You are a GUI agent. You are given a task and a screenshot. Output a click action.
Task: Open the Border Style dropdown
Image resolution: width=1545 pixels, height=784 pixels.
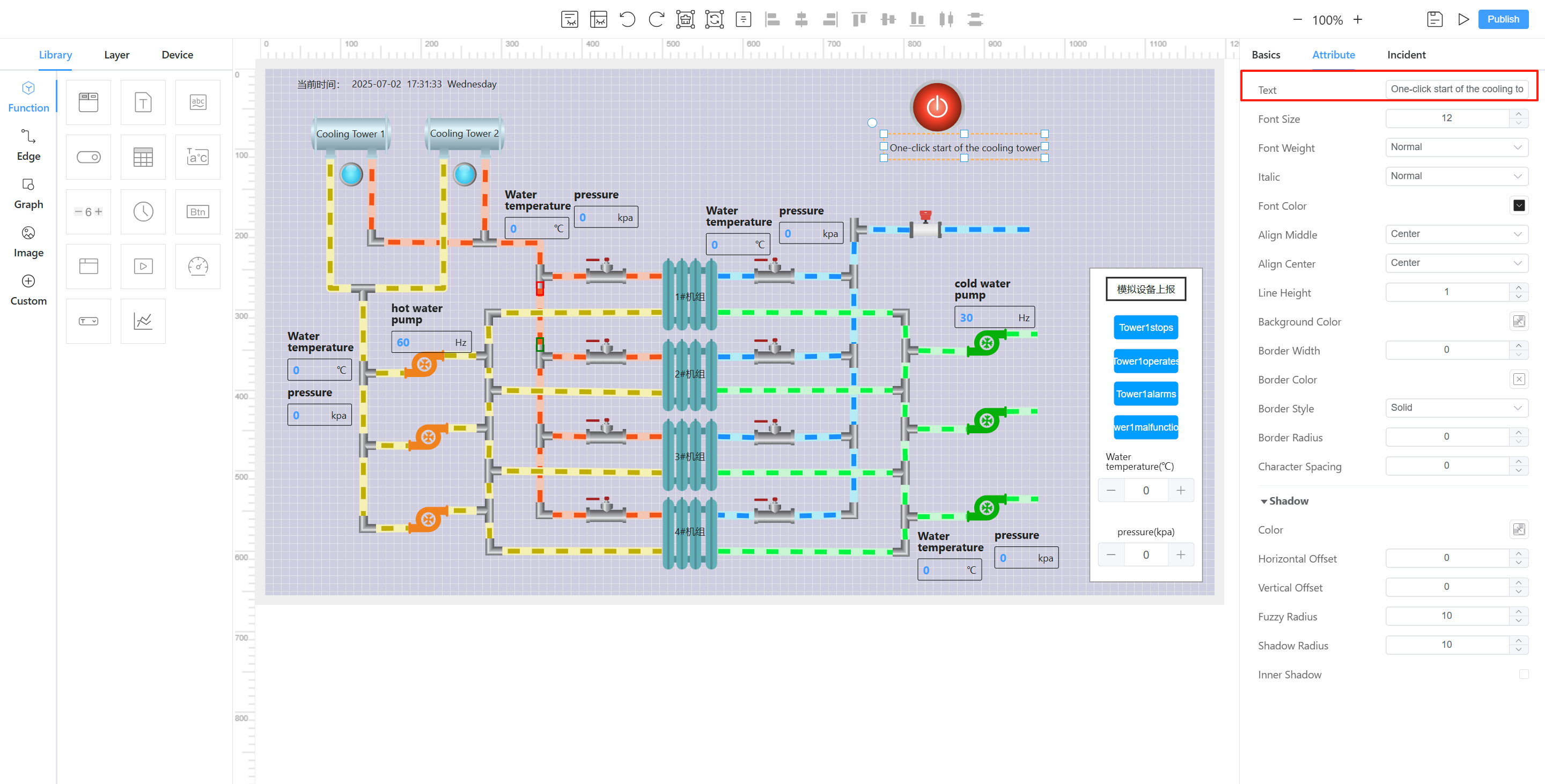pyautogui.click(x=1456, y=408)
